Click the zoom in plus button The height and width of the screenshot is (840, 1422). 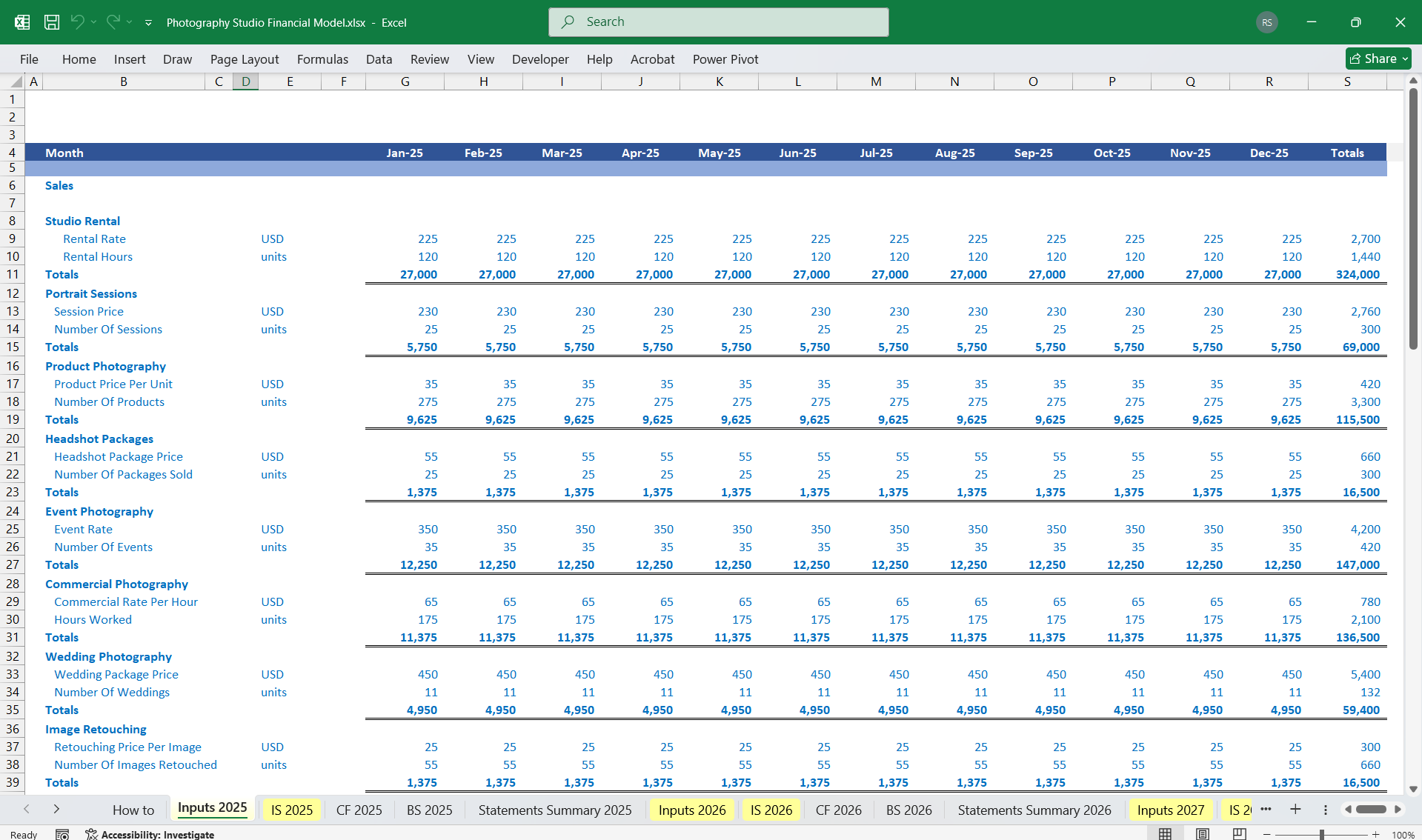[x=1375, y=834]
